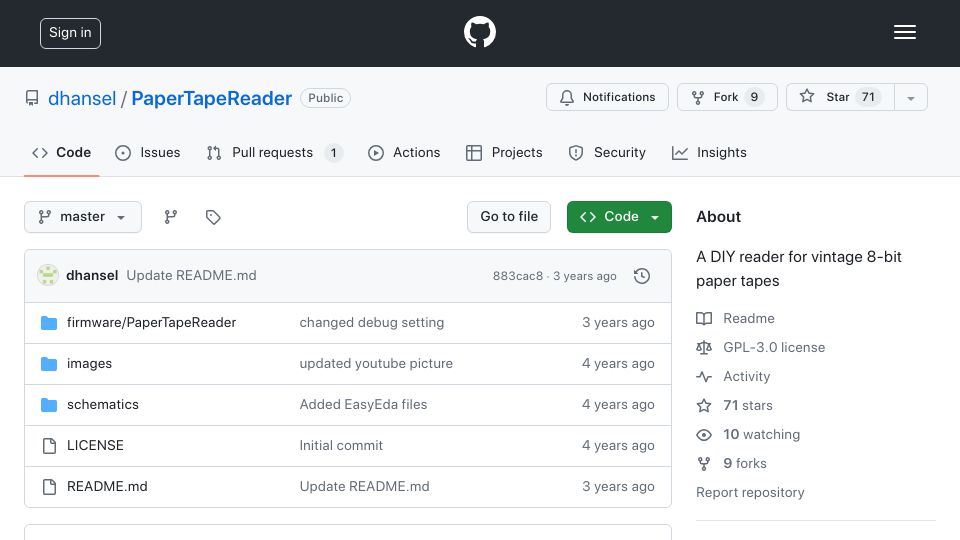The width and height of the screenshot is (960, 540).
Task: Click the repository book icon beside dhansel
Action: (32, 98)
